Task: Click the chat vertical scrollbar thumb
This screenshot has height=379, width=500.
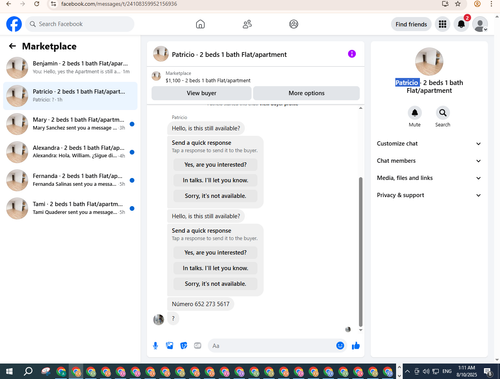Action: tap(360, 252)
